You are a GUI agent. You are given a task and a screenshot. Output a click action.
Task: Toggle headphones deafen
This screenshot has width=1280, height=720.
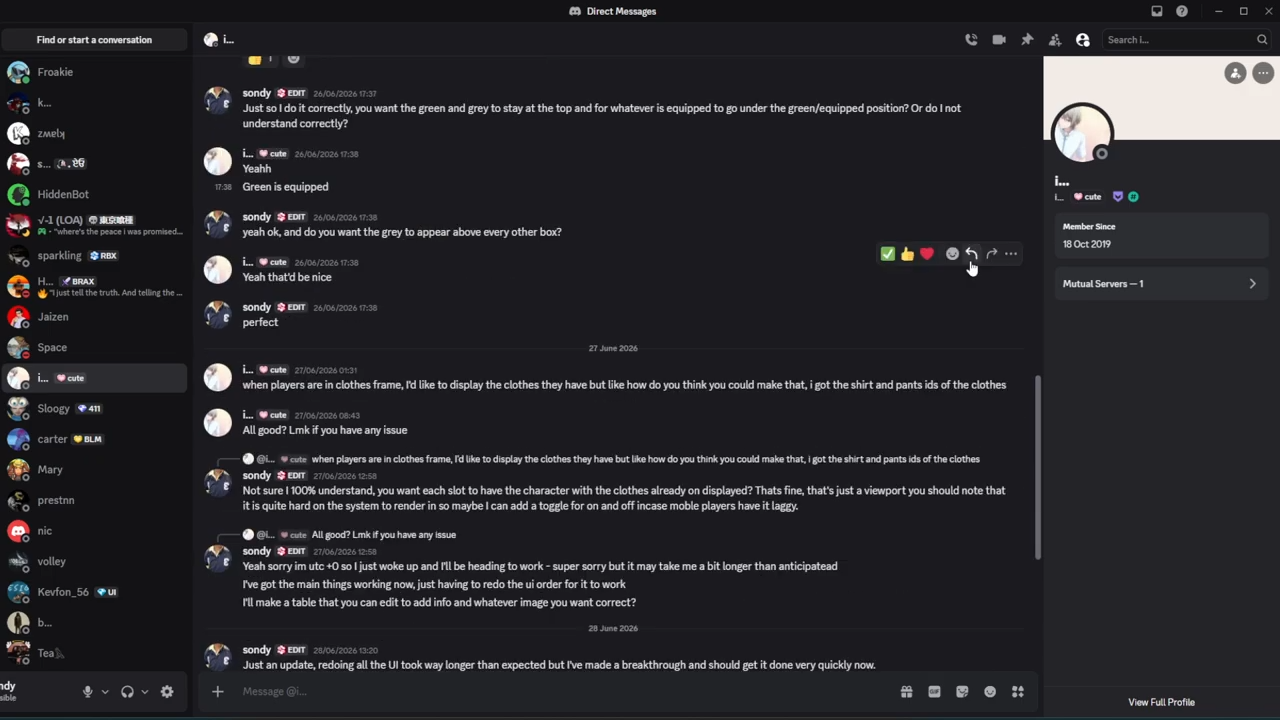(127, 692)
